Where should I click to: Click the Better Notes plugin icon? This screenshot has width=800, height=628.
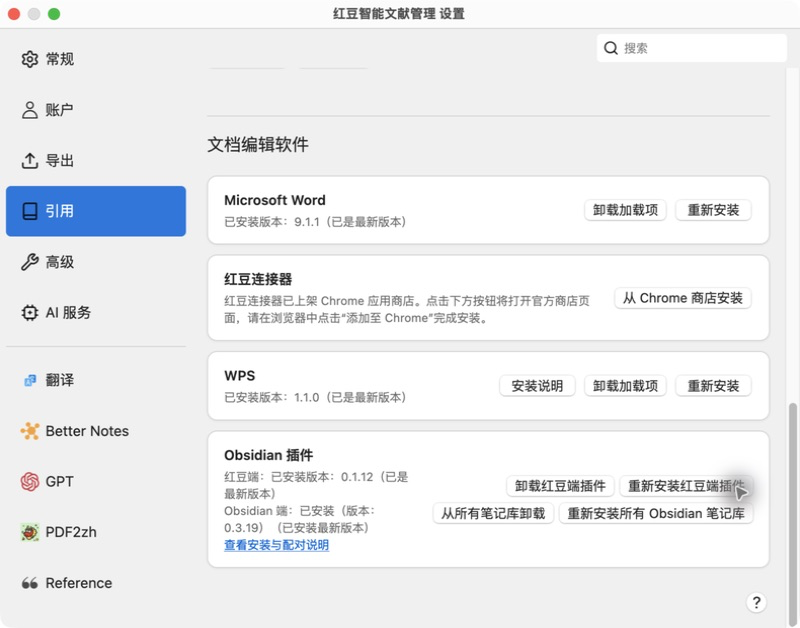click(x=30, y=431)
